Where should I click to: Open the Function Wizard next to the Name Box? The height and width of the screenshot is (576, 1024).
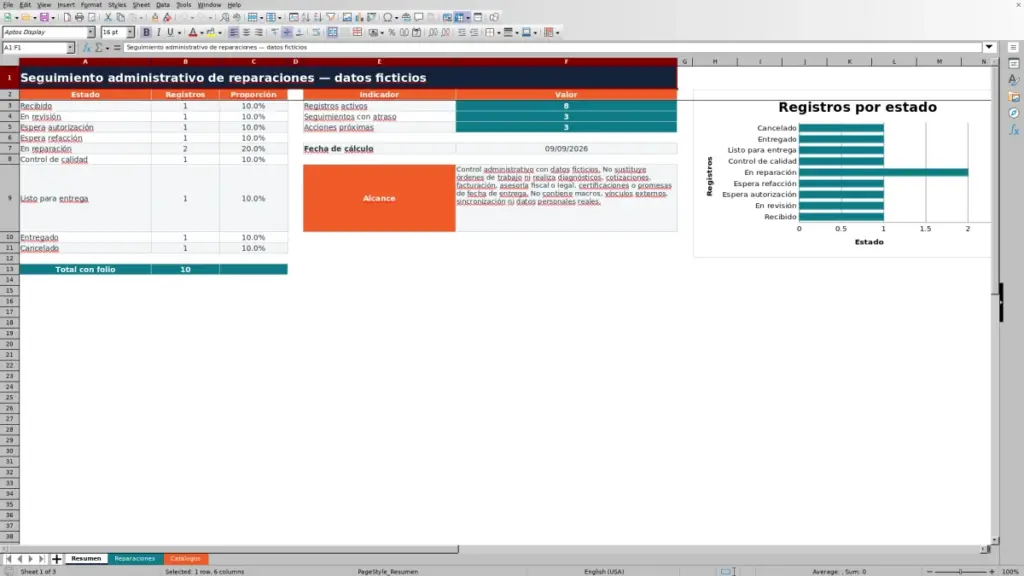point(86,48)
